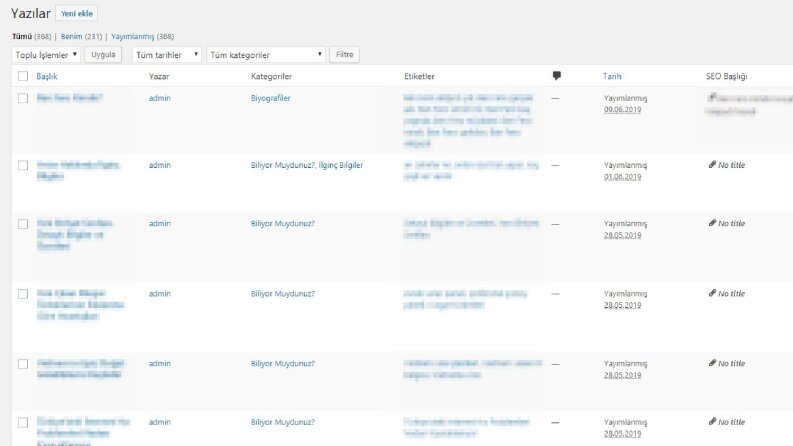Click admin author in the Biyografiler row
Viewport: 793px width, 446px height.
point(160,98)
